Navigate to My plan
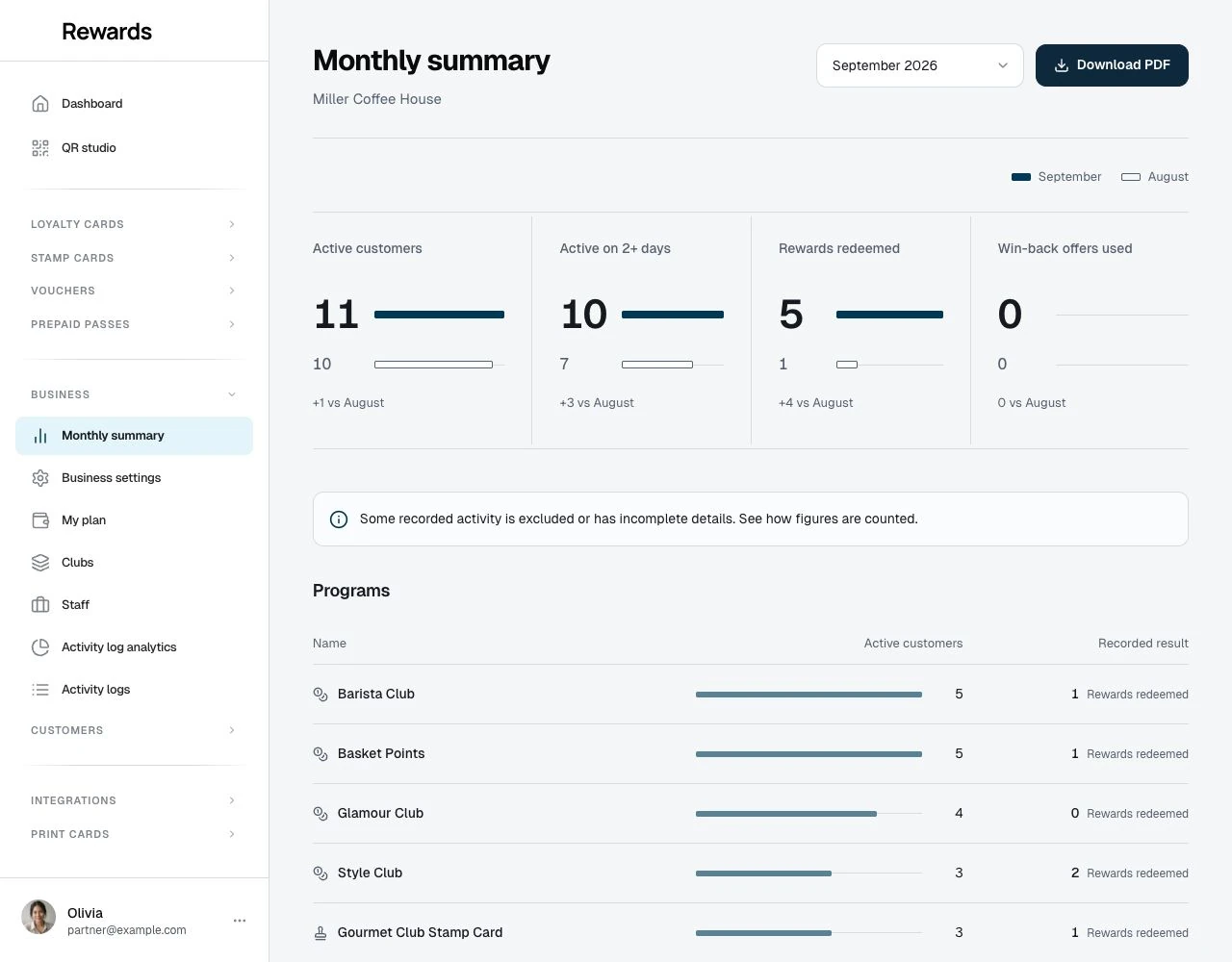The height and width of the screenshot is (962, 1232). [134, 520]
